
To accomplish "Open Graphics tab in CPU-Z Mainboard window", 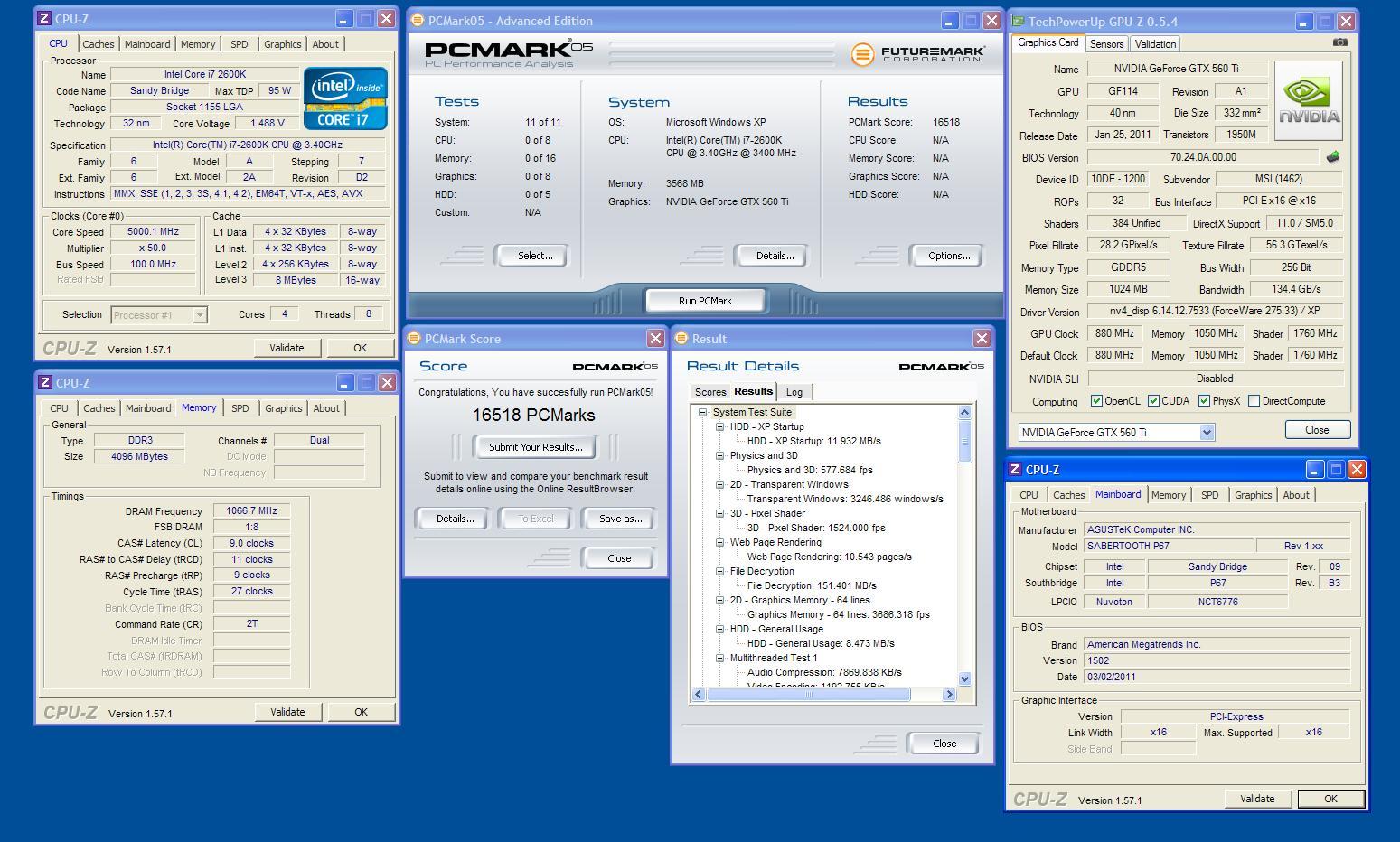I will (x=1253, y=495).
